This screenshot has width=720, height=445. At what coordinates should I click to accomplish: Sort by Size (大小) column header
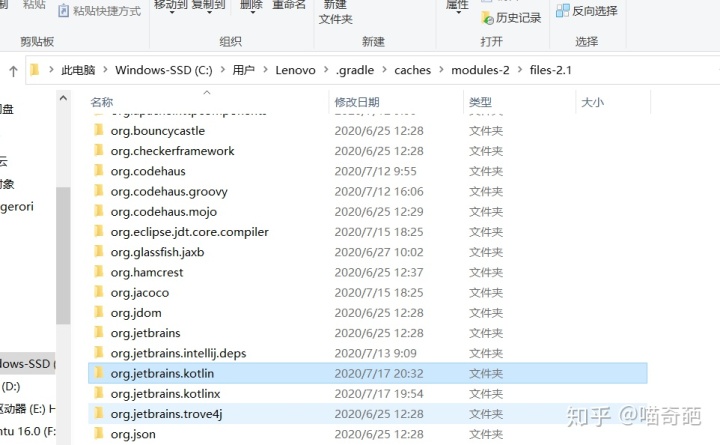592,102
